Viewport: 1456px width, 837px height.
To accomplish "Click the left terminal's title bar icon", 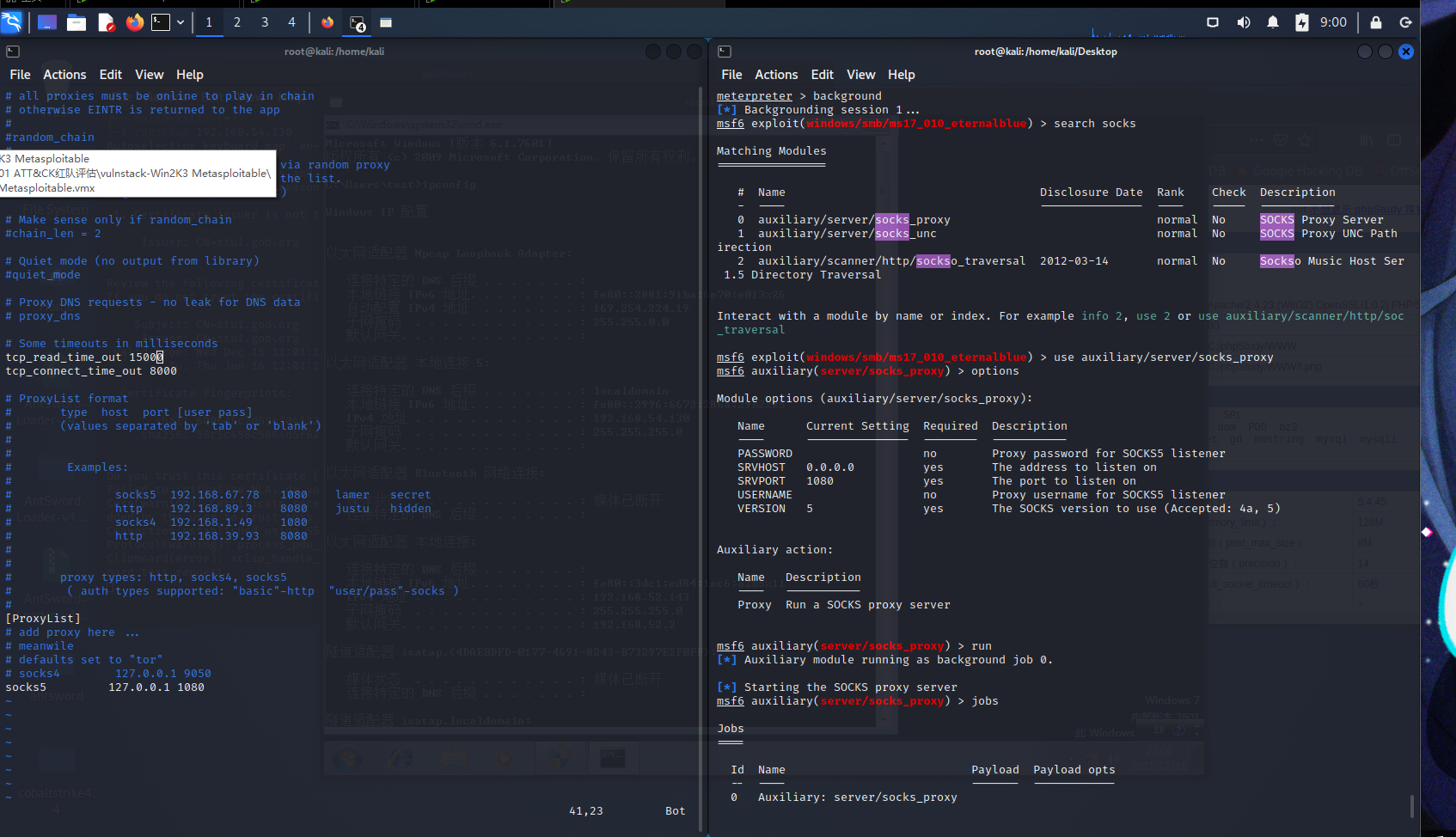I will [x=13, y=52].
